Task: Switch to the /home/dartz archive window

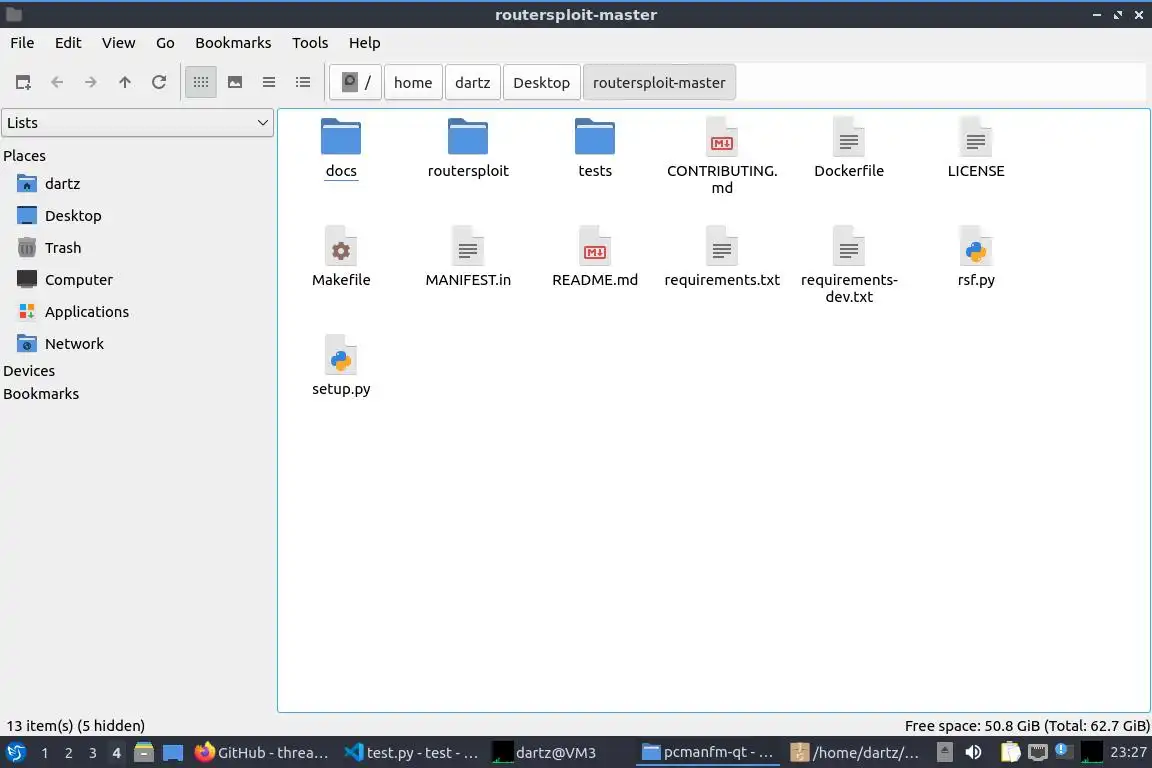Action: coord(856,753)
